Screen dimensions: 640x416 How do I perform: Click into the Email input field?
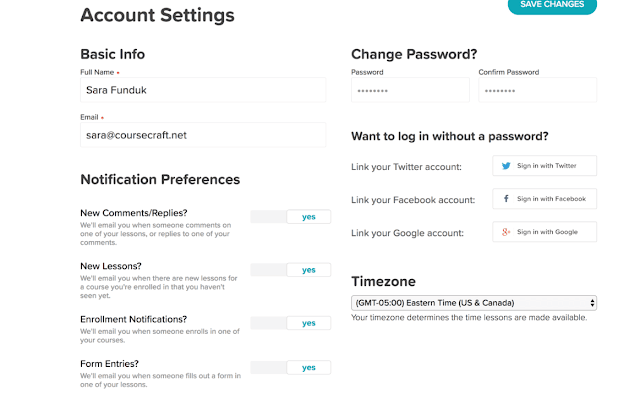[x=203, y=135]
